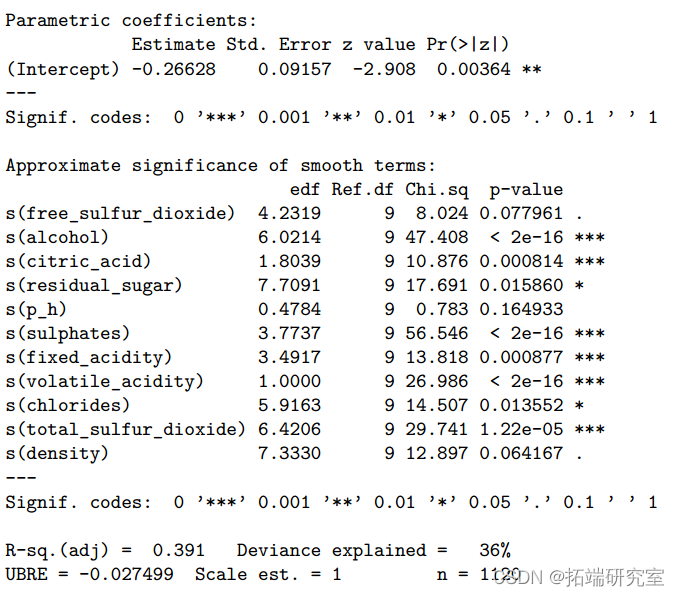Click the Parametric coefficients heading

tap(131, 21)
